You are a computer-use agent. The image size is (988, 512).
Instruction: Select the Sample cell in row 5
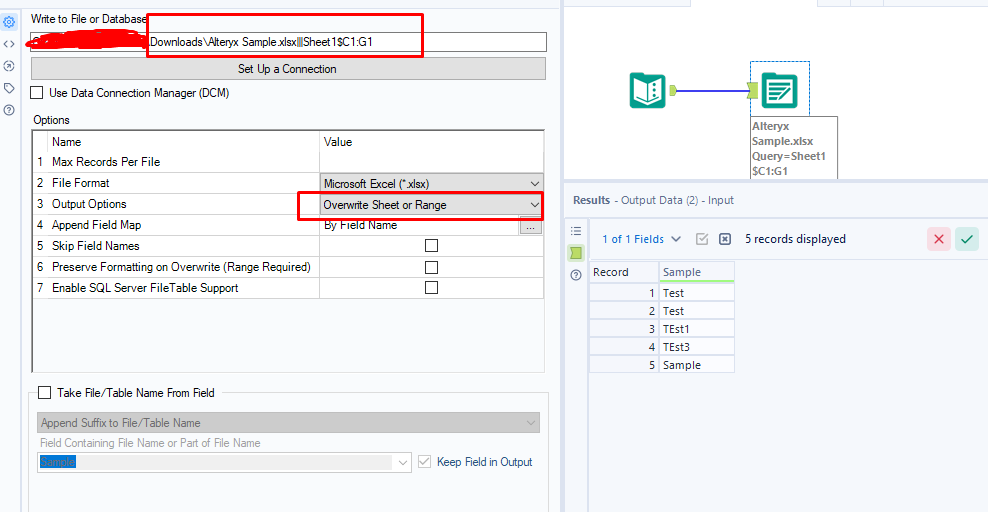pyautogui.click(x=696, y=365)
